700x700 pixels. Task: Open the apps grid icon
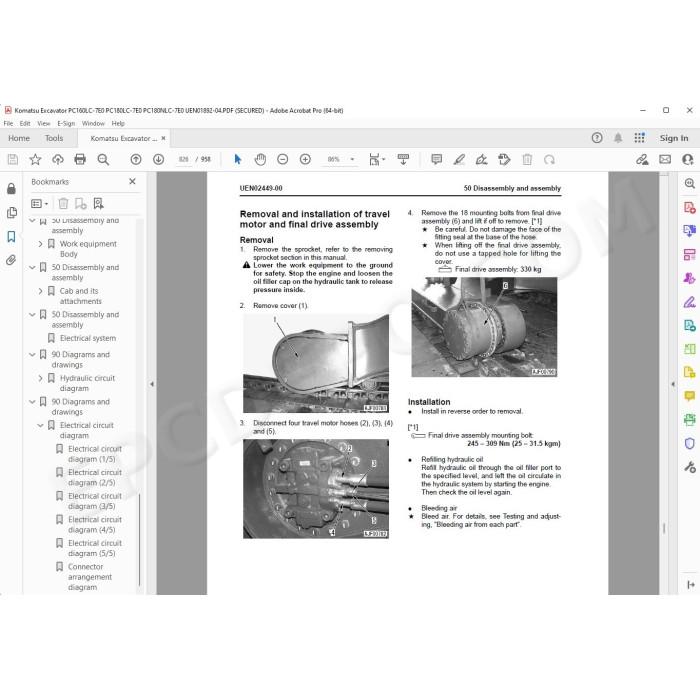(639, 138)
